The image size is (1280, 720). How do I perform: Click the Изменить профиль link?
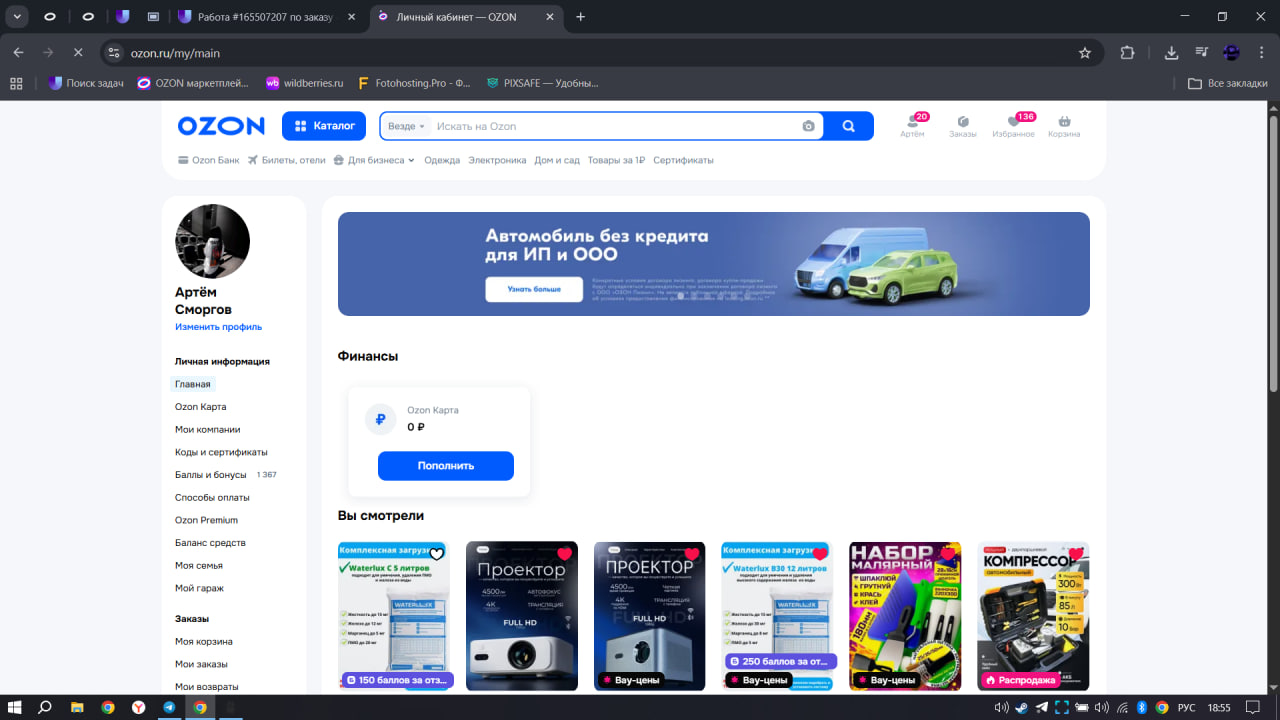[218, 327]
